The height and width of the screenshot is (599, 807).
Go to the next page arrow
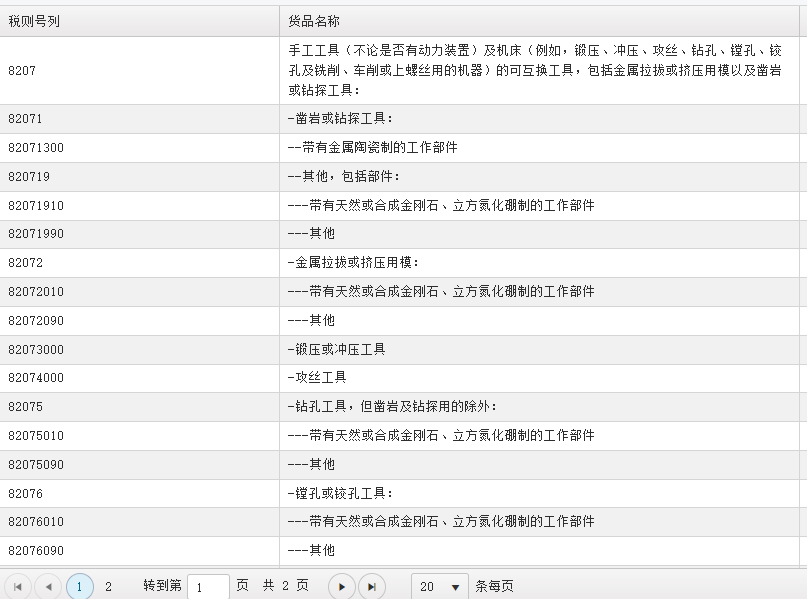click(342, 587)
